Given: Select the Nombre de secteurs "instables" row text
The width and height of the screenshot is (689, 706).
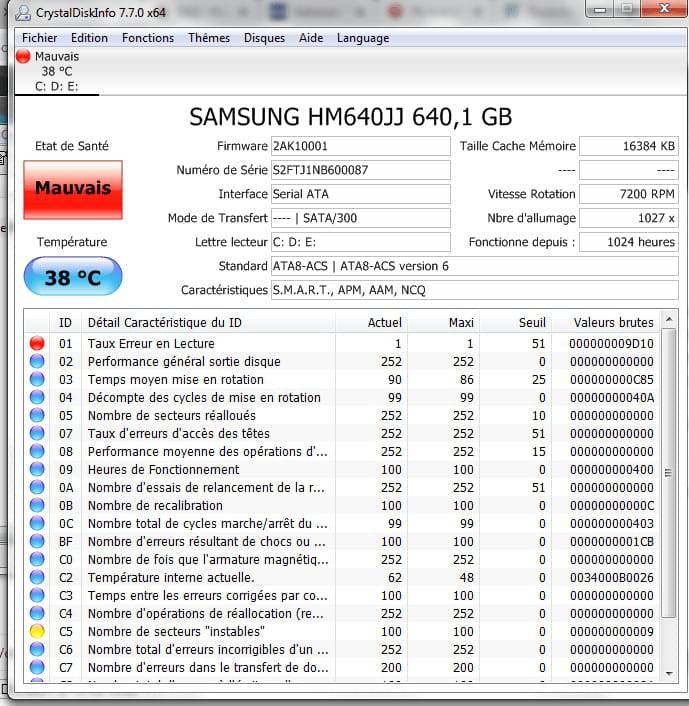Looking at the screenshot, I should pyautogui.click(x=176, y=631).
